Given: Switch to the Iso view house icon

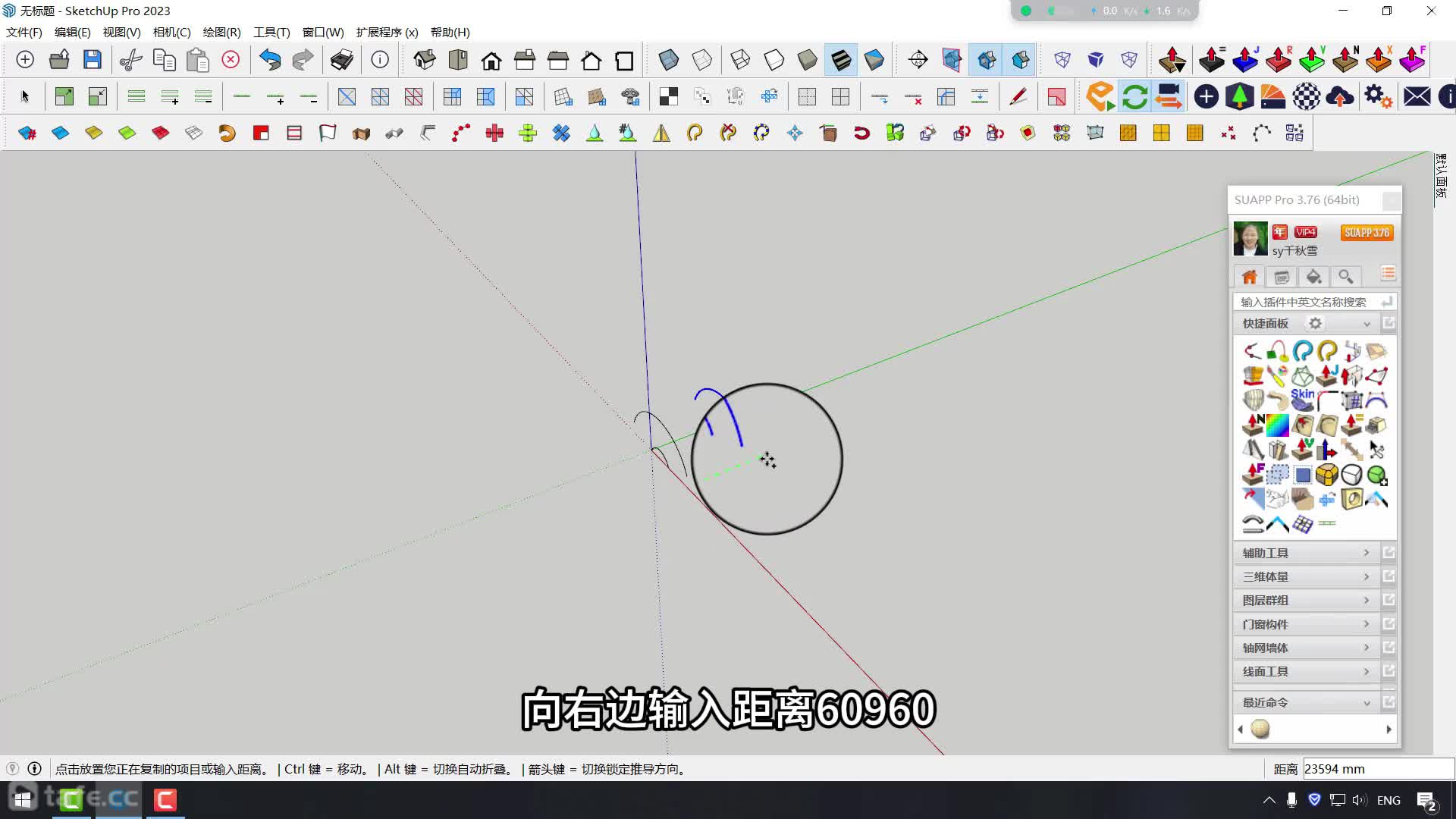Looking at the screenshot, I should pyautogui.click(x=425, y=60).
